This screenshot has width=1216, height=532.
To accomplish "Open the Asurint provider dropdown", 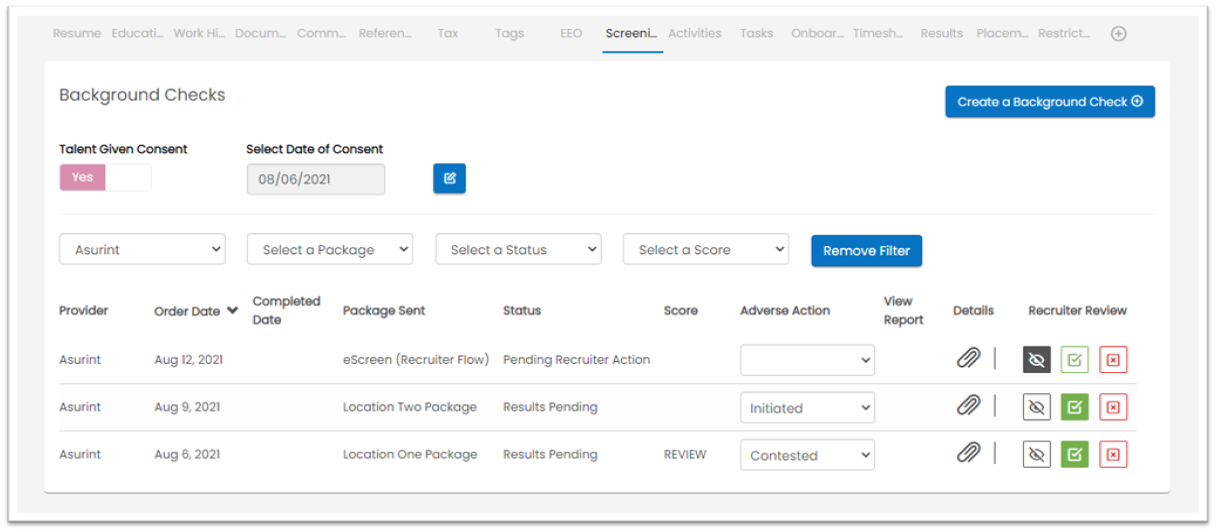I will [x=142, y=250].
